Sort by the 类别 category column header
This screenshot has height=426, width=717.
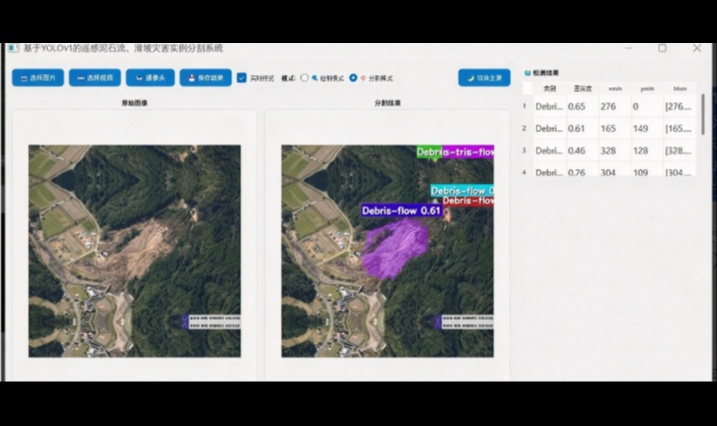550,89
